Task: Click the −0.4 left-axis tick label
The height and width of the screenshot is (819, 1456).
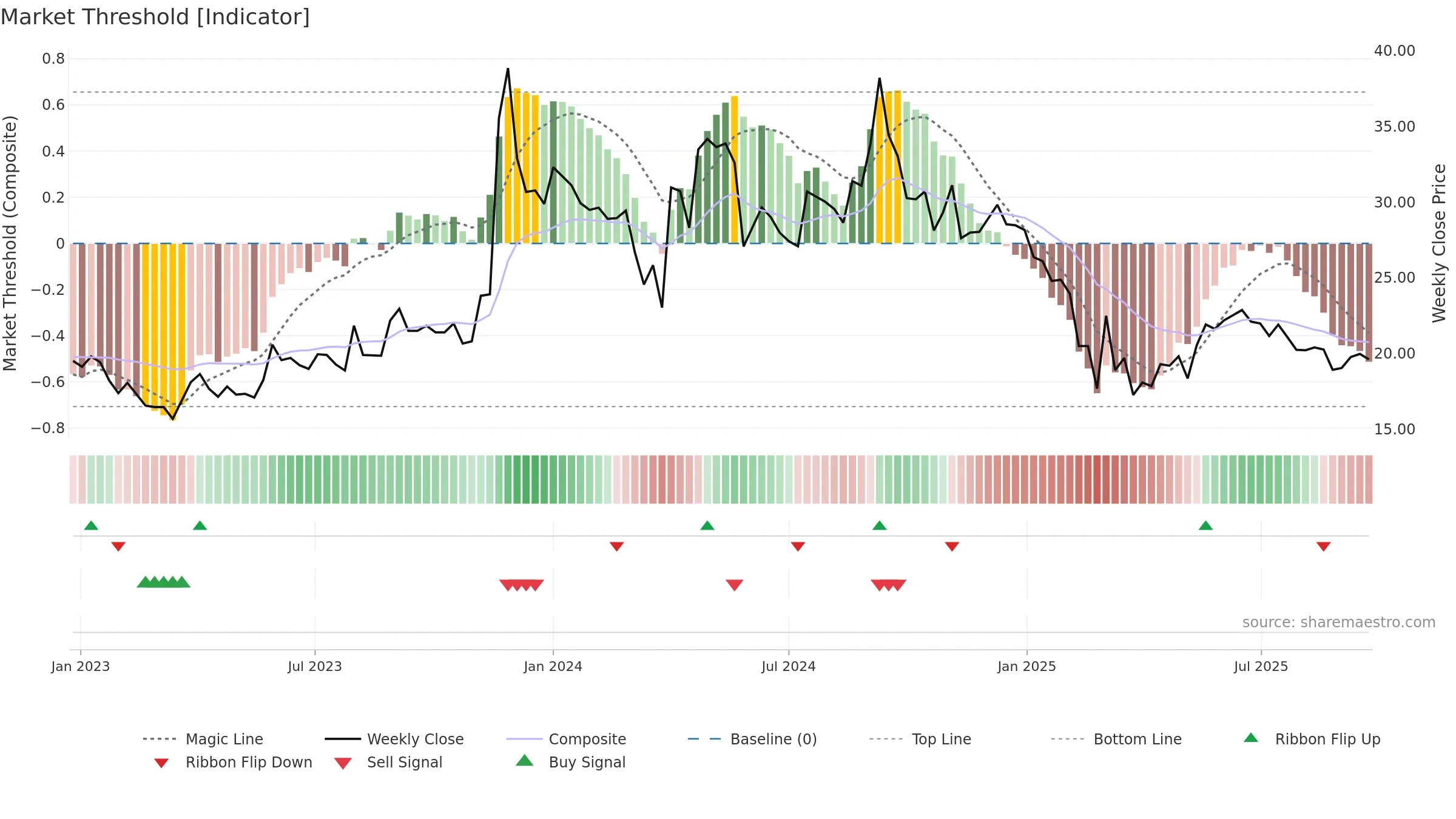Action: [48, 336]
